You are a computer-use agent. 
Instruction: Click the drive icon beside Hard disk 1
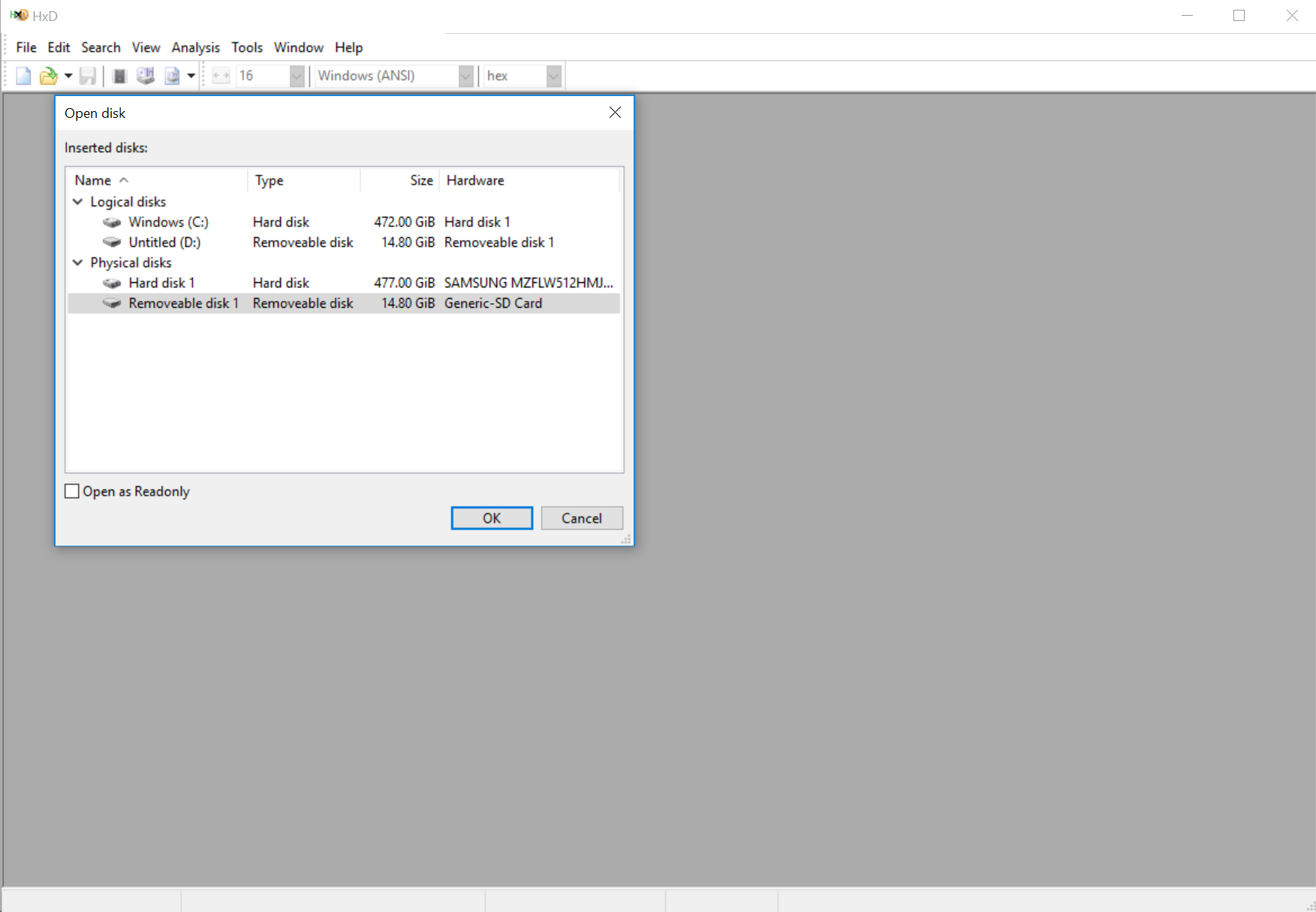(x=112, y=283)
